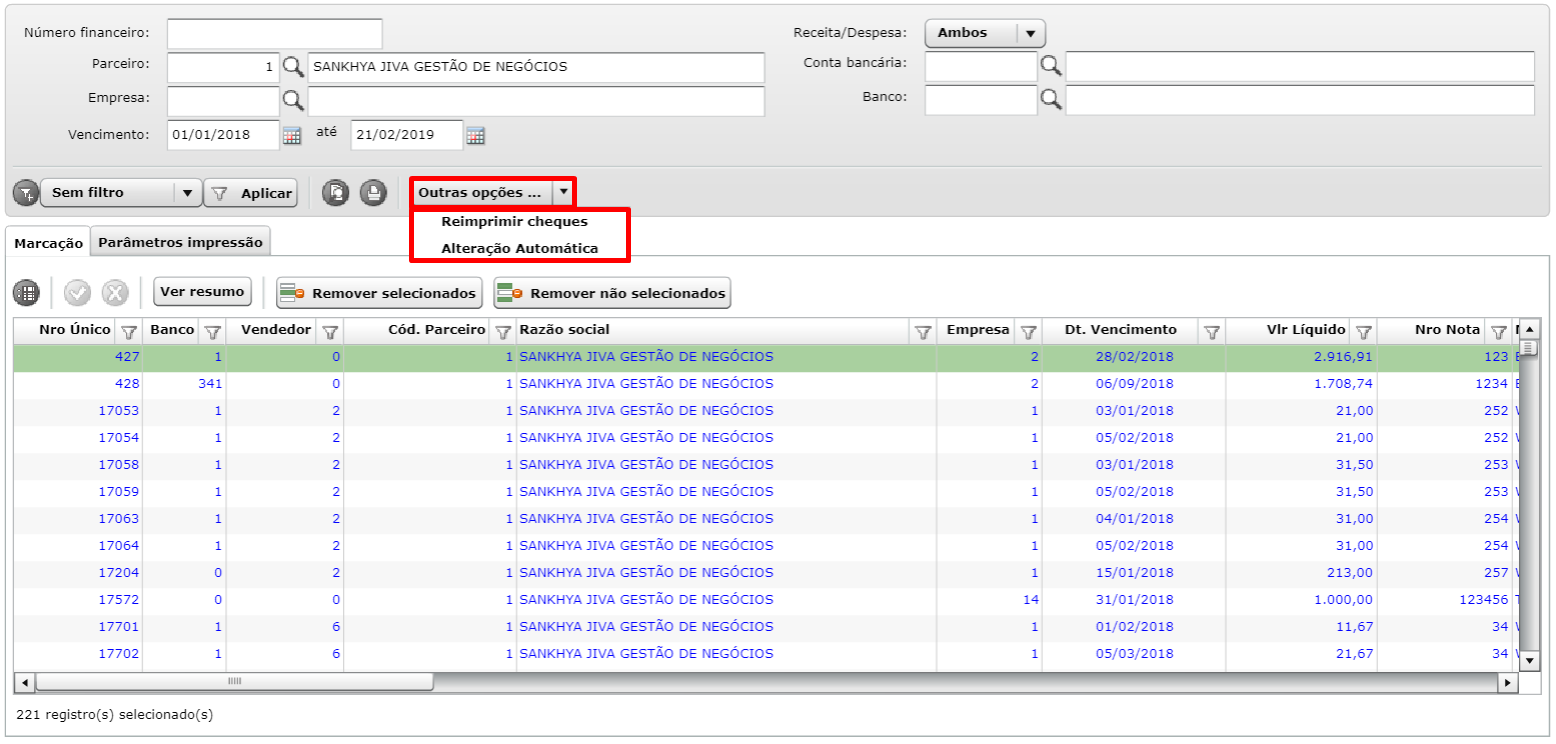Select row with Nro Único 427
This screenshot has width=1556, height=744.
(766, 357)
